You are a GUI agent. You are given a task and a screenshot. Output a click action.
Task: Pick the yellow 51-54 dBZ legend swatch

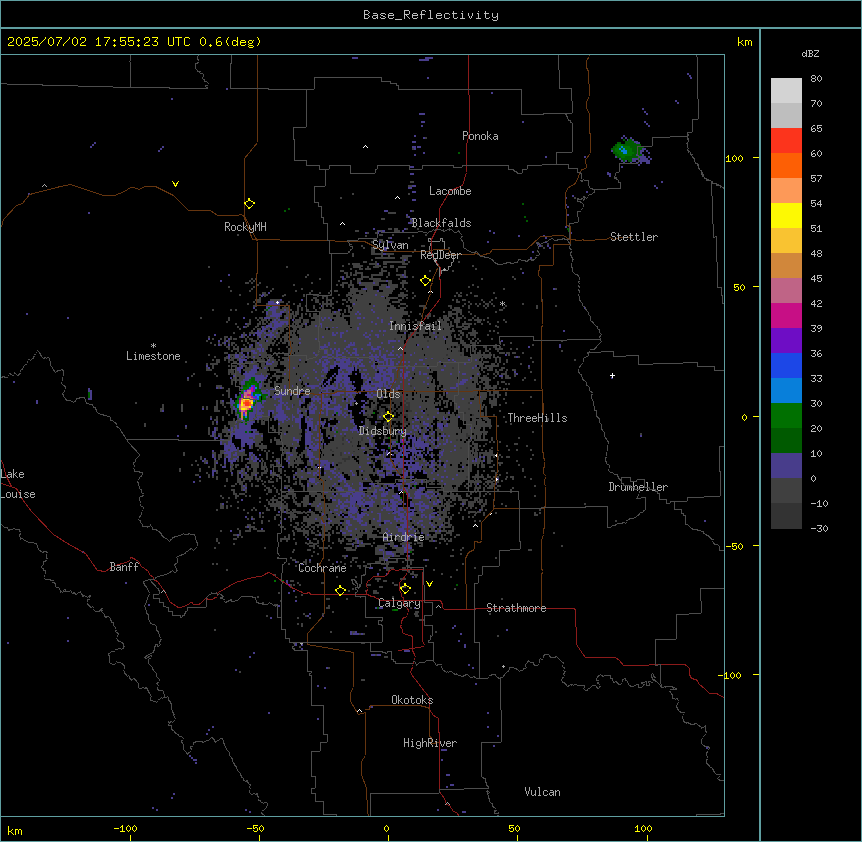point(786,215)
